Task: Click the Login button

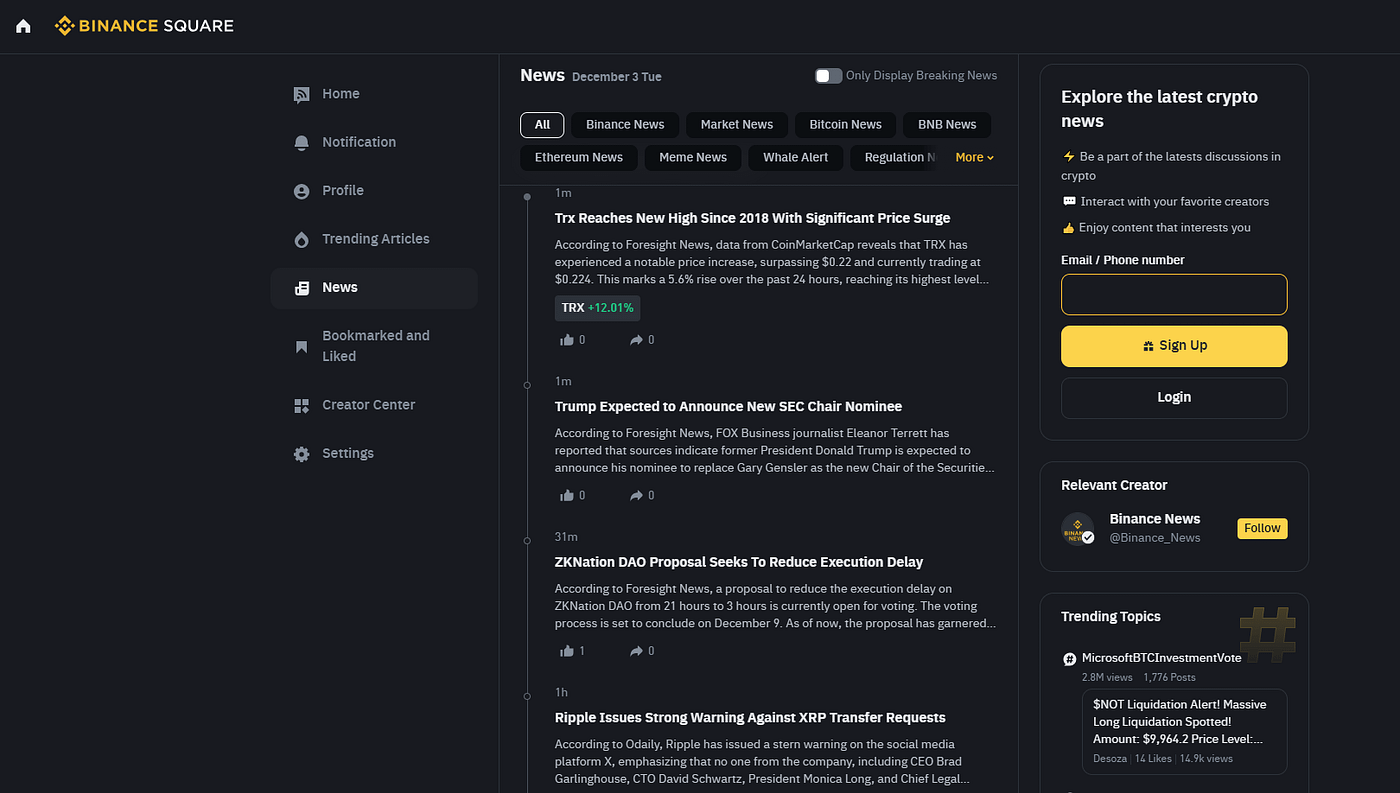Action: point(1174,398)
